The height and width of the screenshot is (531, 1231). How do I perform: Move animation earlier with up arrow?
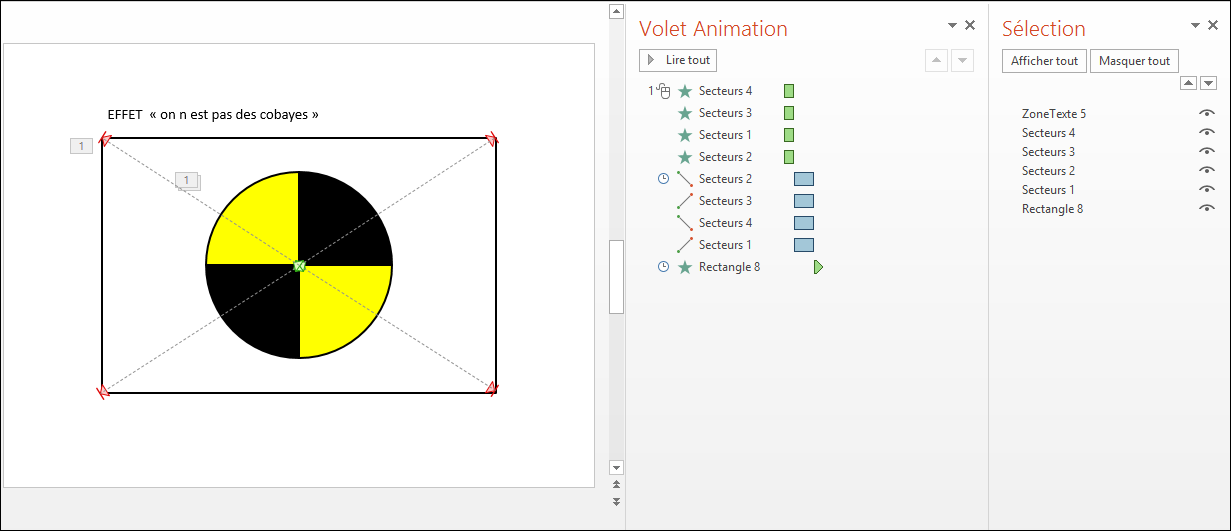(x=936, y=61)
